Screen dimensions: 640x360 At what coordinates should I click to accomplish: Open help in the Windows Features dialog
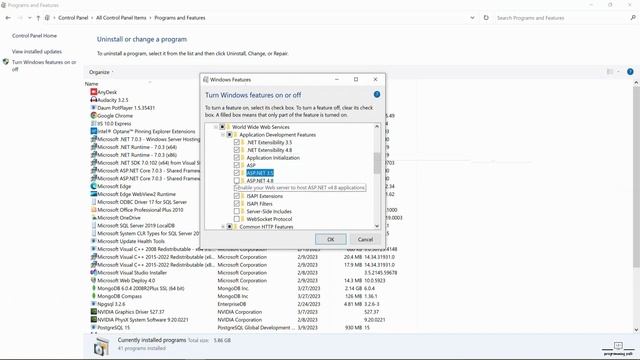tap(377, 94)
